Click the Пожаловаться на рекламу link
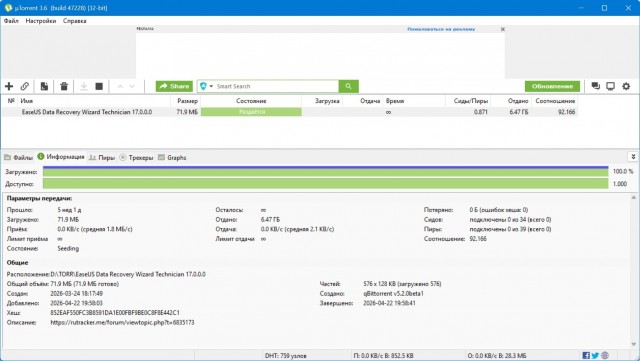Image resolution: width=640 pixels, height=361 pixels. point(441,29)
